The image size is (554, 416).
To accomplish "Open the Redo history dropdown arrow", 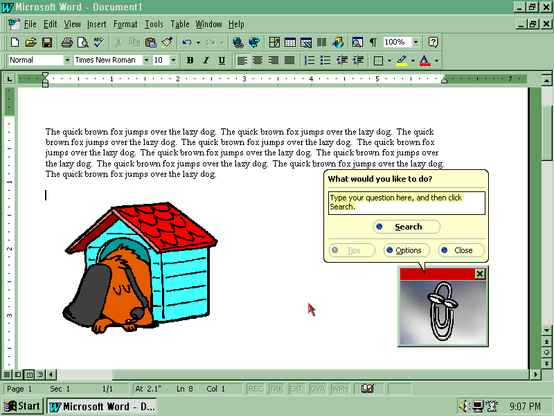I will click(222, 42).
